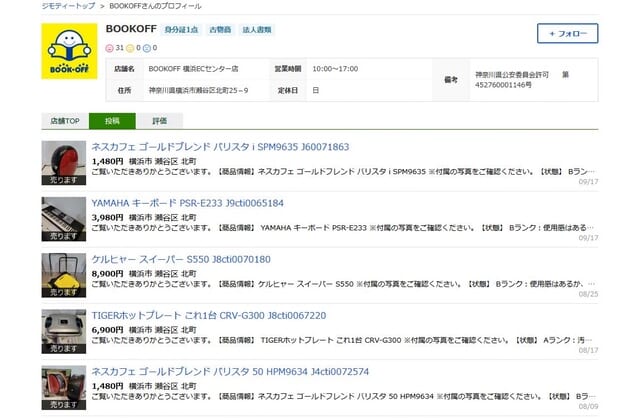The width and height of the screenshot is (640, 420).
Task: Click the YAMAHA listing description text
Action: [343, 228]
